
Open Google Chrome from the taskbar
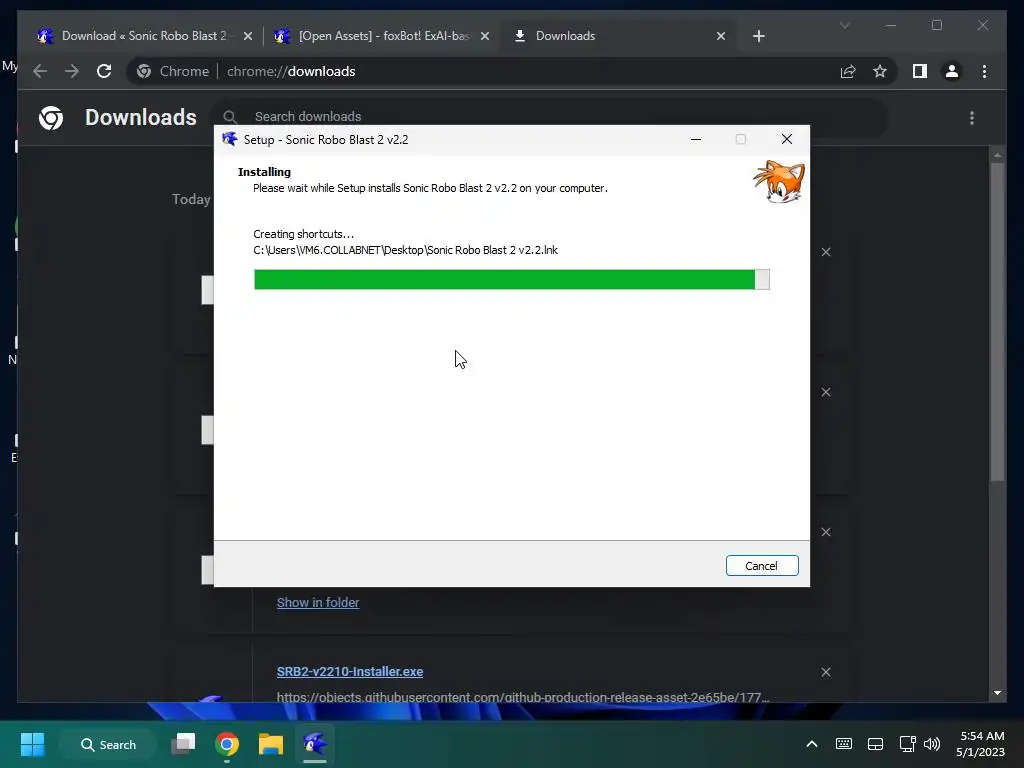[227, 744]
